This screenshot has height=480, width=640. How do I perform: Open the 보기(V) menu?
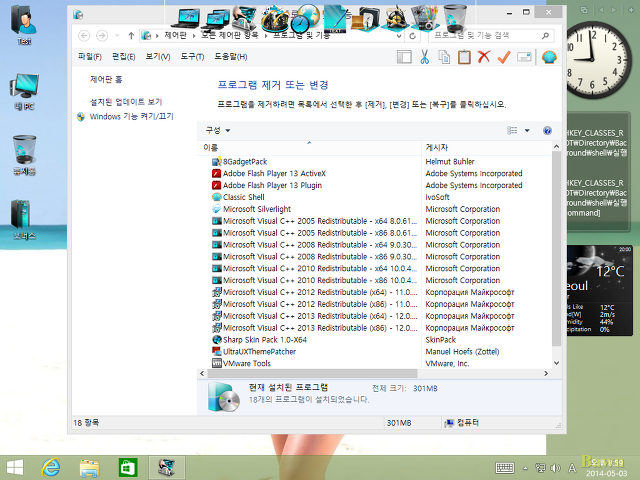tap(158, 57)
